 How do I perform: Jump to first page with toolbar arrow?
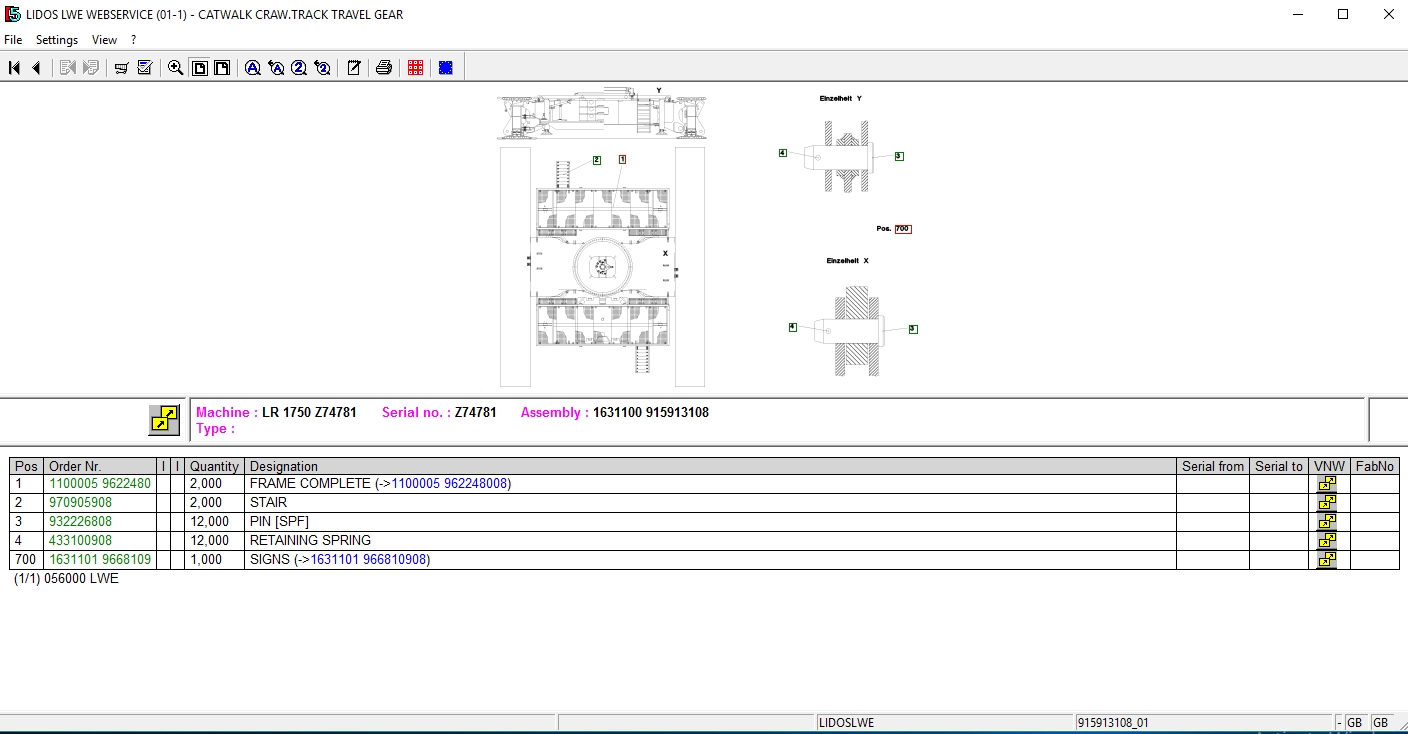tap(14, 68)
